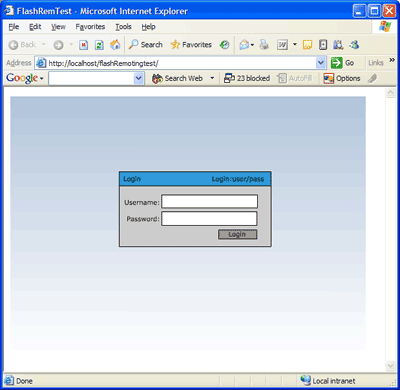The image size is (400, 390).
Task: Click the Search Web button
Action: click(x=177, y=78)
